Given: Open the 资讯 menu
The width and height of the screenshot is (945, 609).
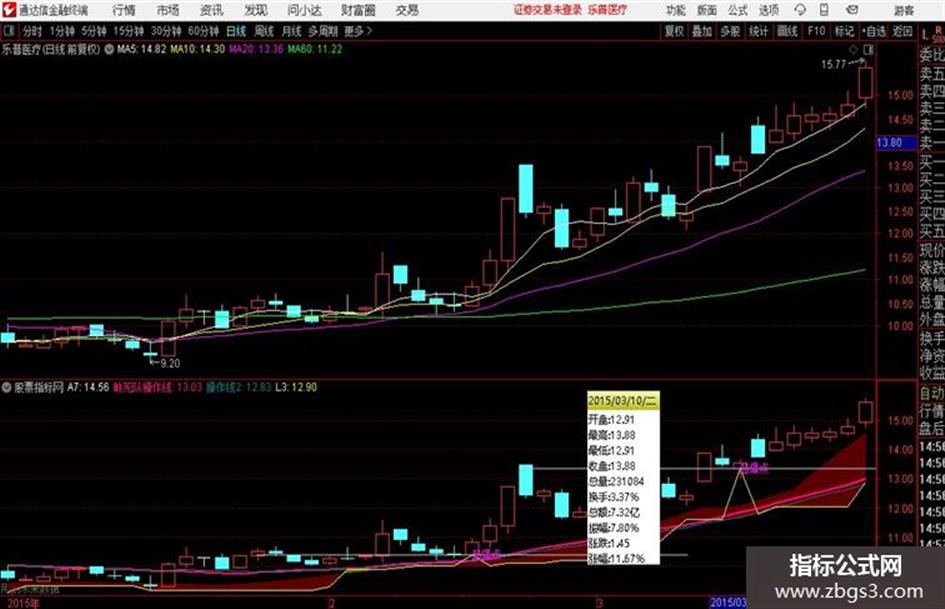Looking at the screenshot, I should 212,10.
